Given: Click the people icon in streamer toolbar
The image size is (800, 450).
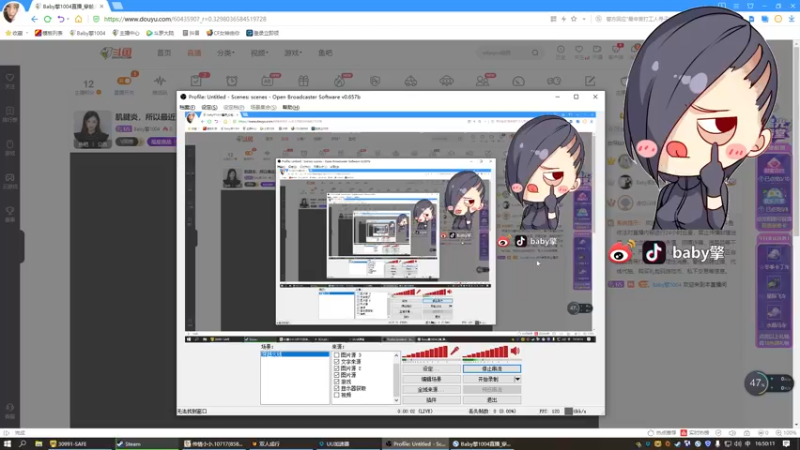Looking at the screenshot, I should point(482,81).
